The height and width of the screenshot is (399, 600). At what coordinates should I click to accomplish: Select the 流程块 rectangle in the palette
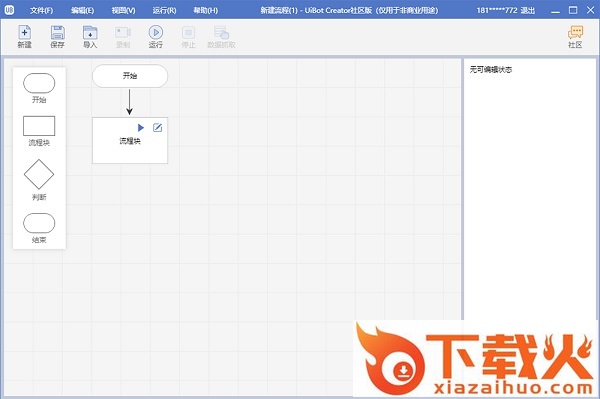coord(39,126)
